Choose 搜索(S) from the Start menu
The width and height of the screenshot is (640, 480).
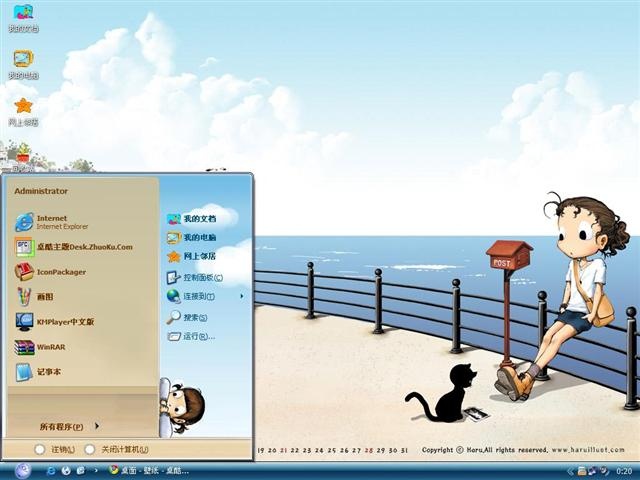187,317
